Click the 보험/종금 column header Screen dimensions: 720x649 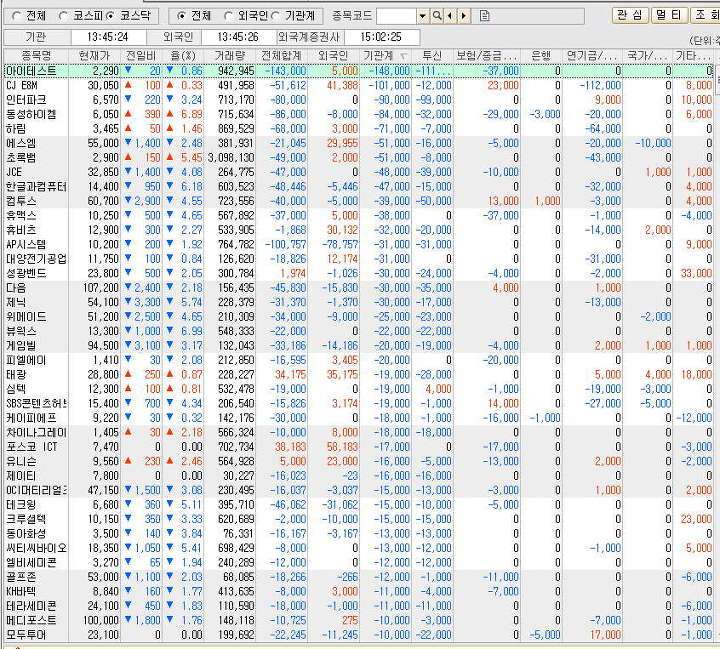tap(486, 56)
